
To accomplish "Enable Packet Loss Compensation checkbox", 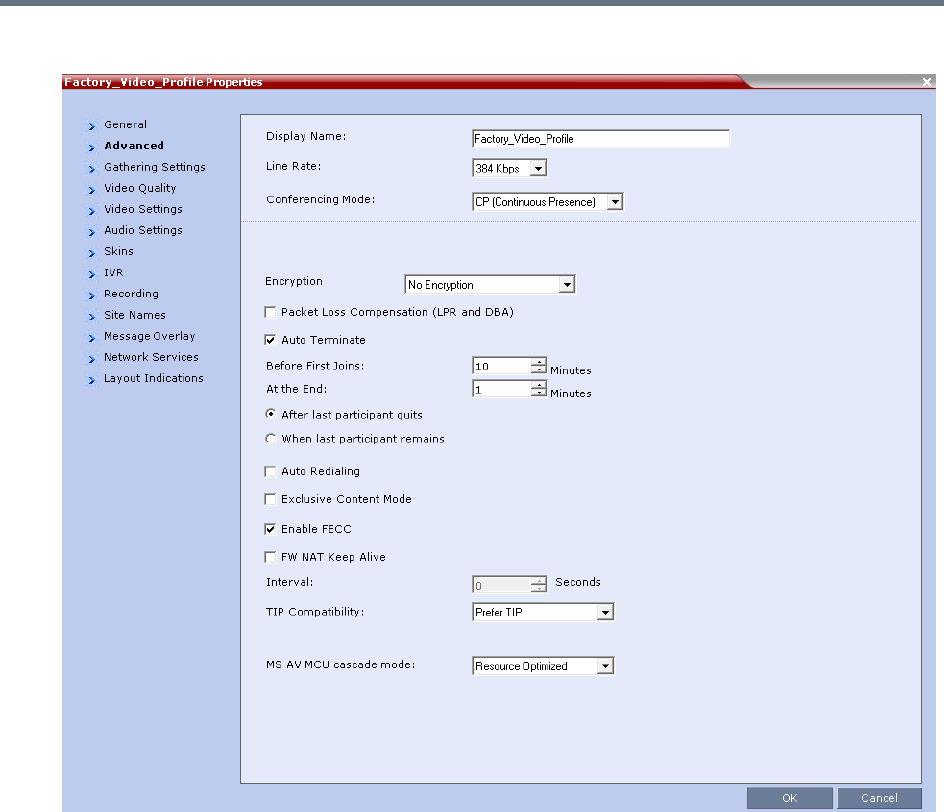I will point(270,312).
